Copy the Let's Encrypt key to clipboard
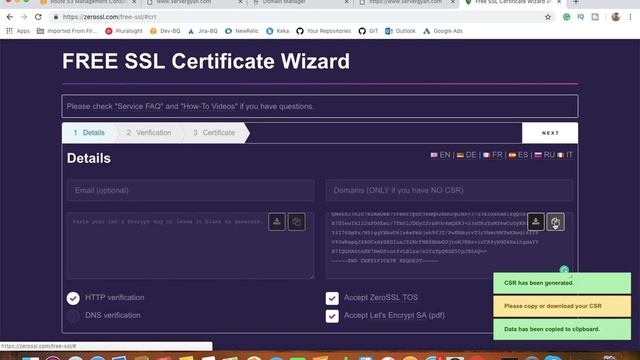Screen dimensions: 640x360 coord(296,222)
